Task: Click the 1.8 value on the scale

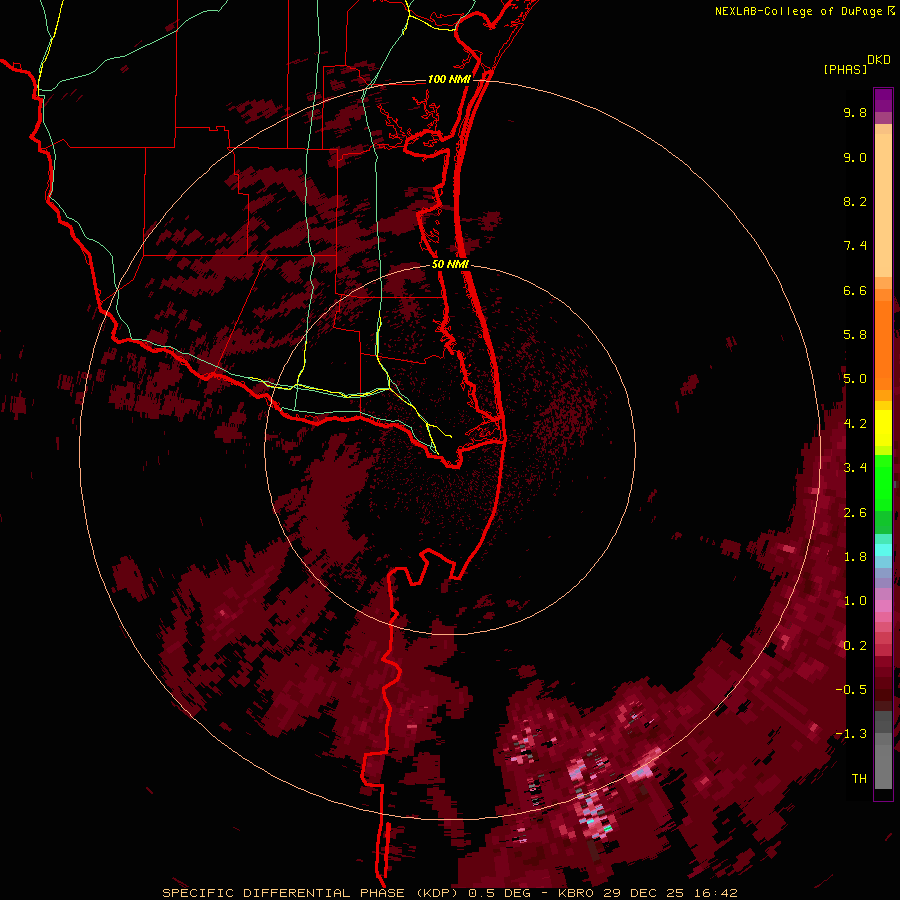Action: coord(855,557)
